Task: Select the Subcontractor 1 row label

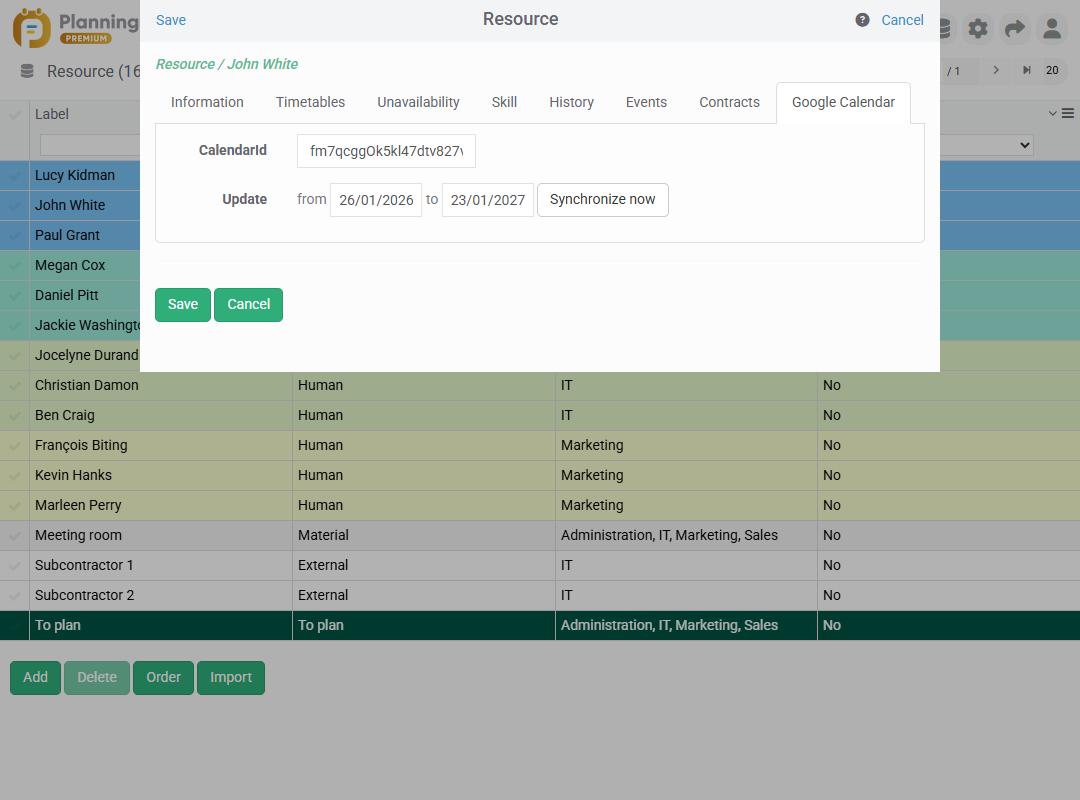Action: (84, 566)
